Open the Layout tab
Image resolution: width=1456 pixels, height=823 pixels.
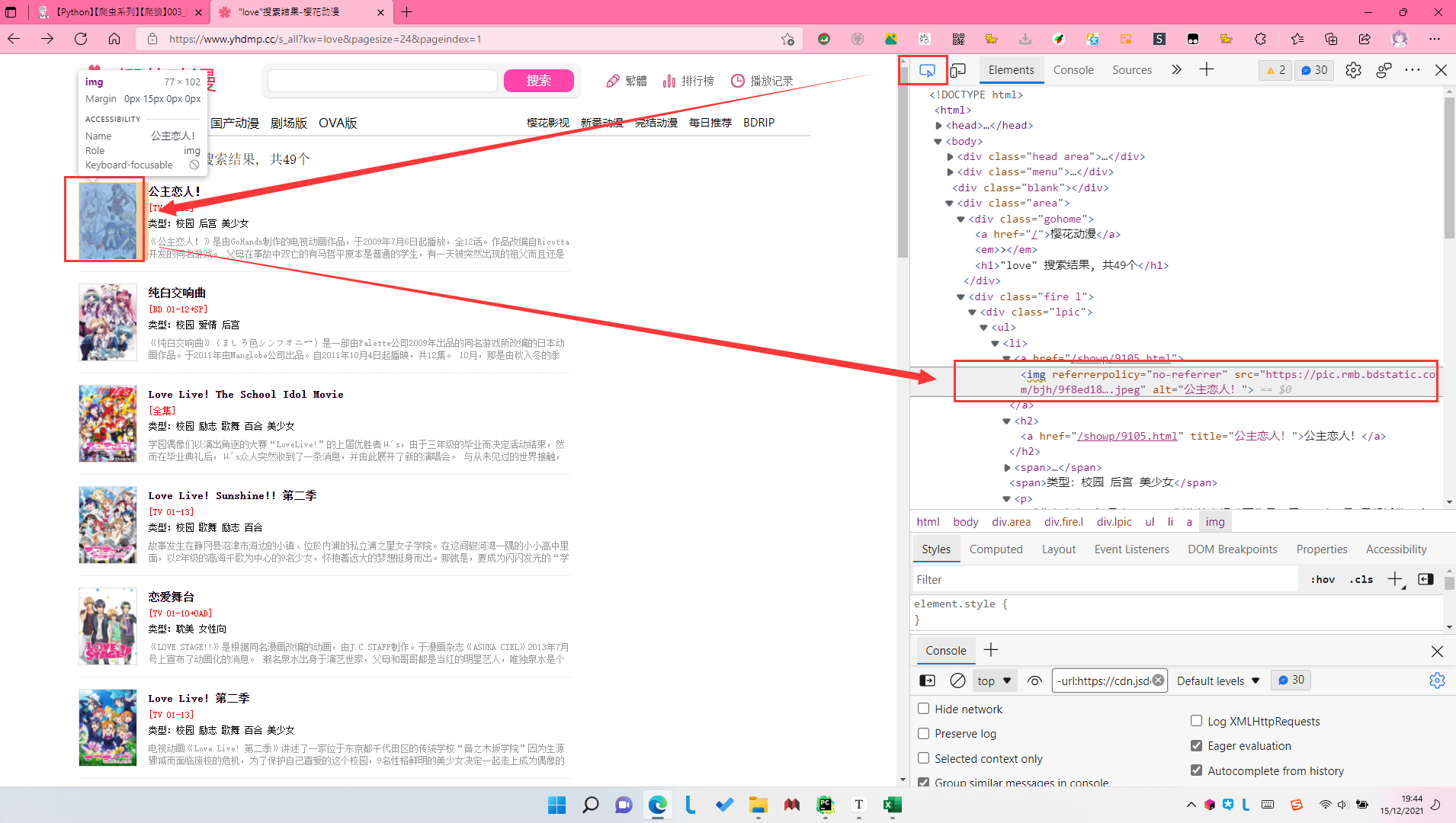[x=1059, y=549]
